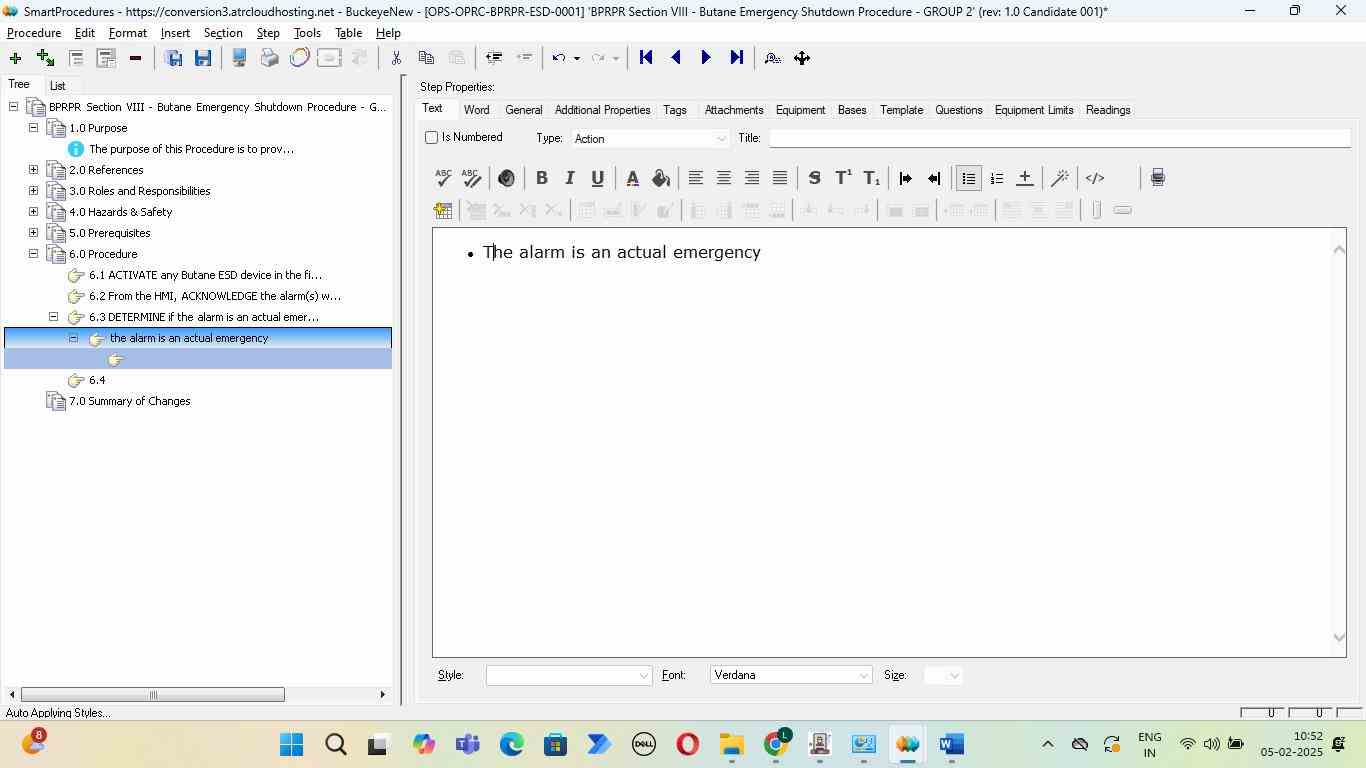The height and width of the screenshot is (768, 1366).
Task: Decrease indent with left arrow icon
Action: tap(934, 178)
